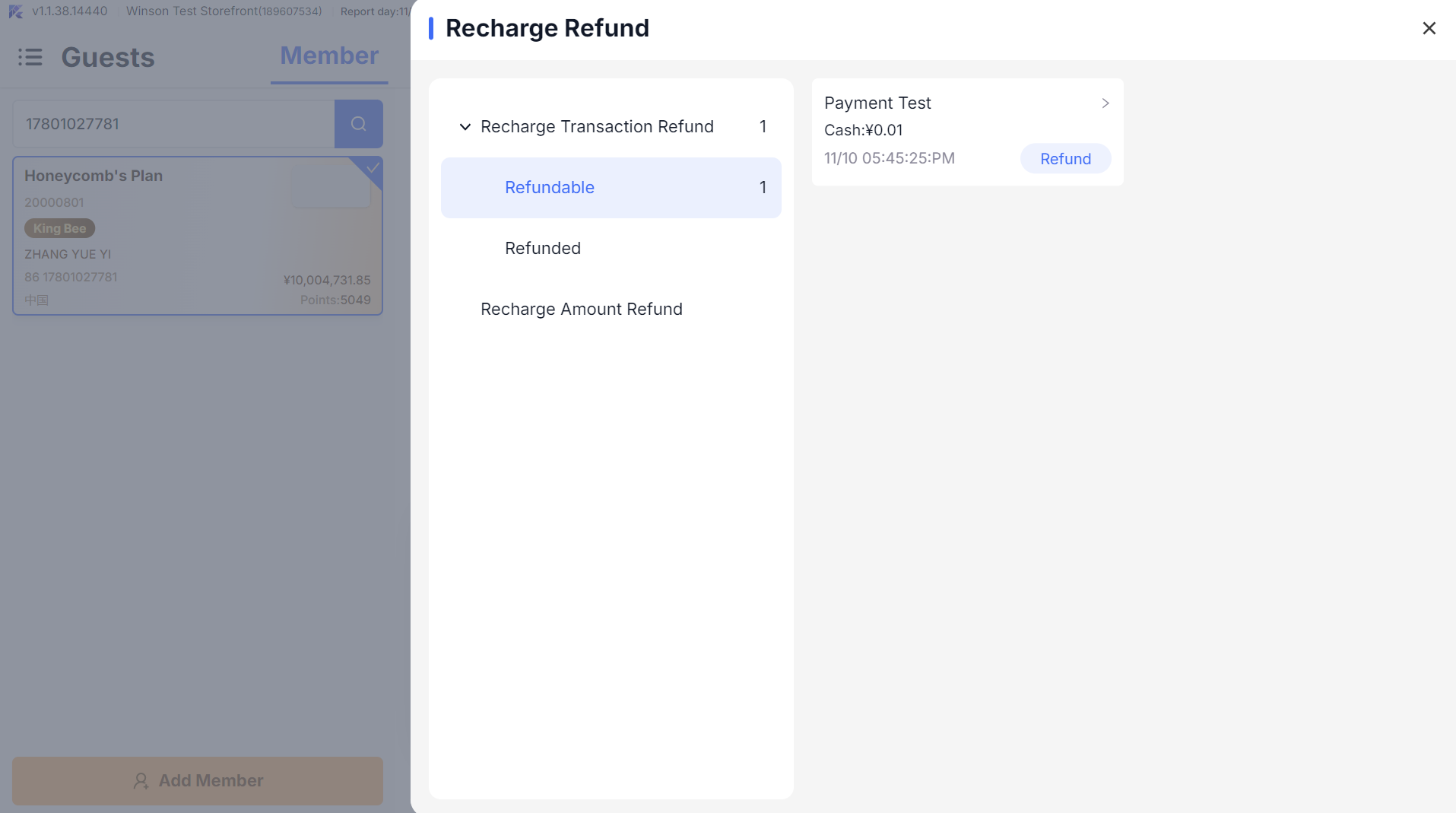Click the Winson Test Storefront name
The image size is (1456, 813).
[192, 11]
